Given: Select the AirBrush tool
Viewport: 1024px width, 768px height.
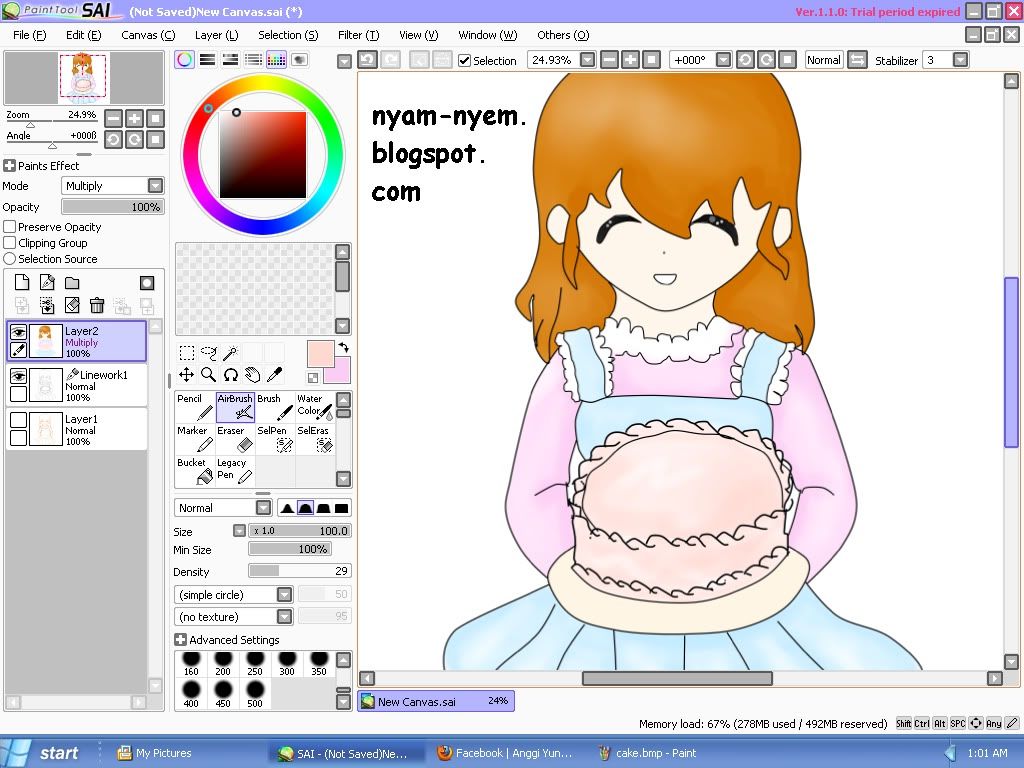Looking at the screenshot, I should click(235, 407).
